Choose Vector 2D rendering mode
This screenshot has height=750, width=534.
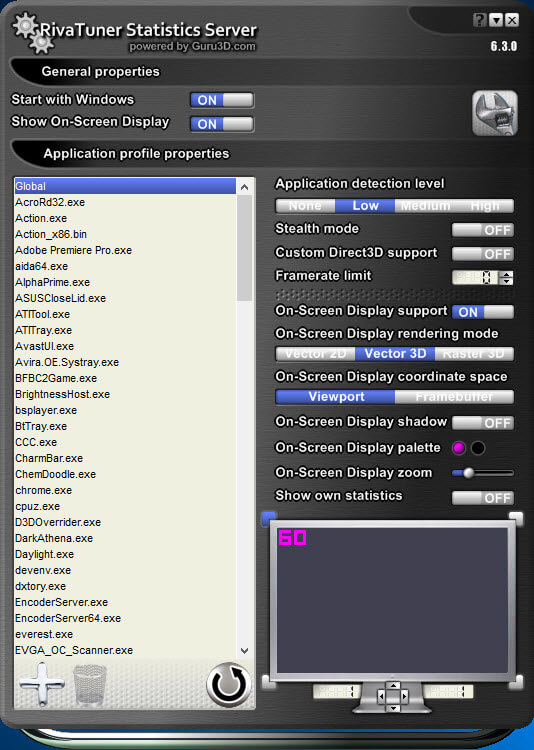(315, 354)
